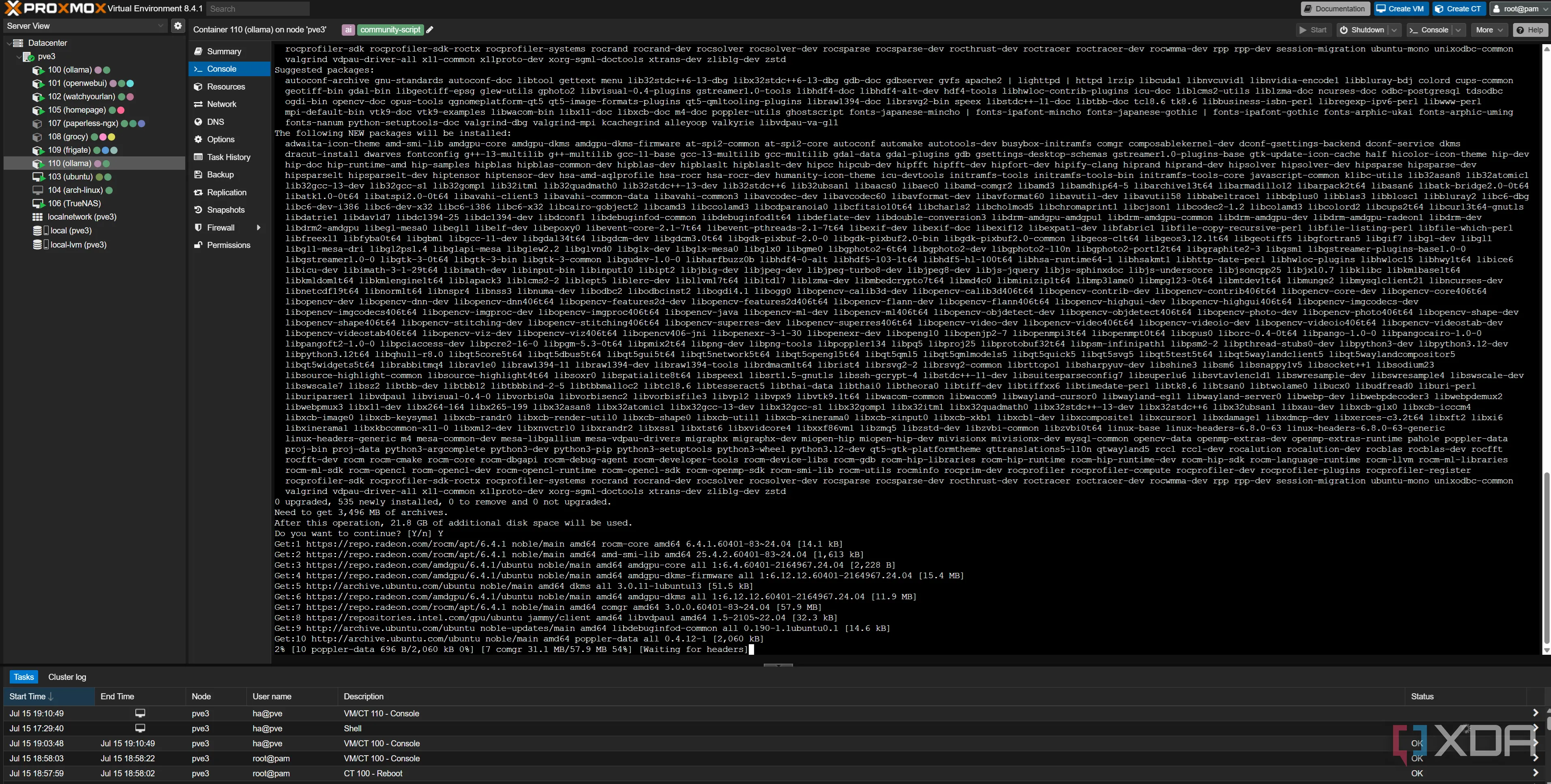Sort by the Description column header
The image size is (1551, 784).
pyautogui.click(x=871, y=696)
